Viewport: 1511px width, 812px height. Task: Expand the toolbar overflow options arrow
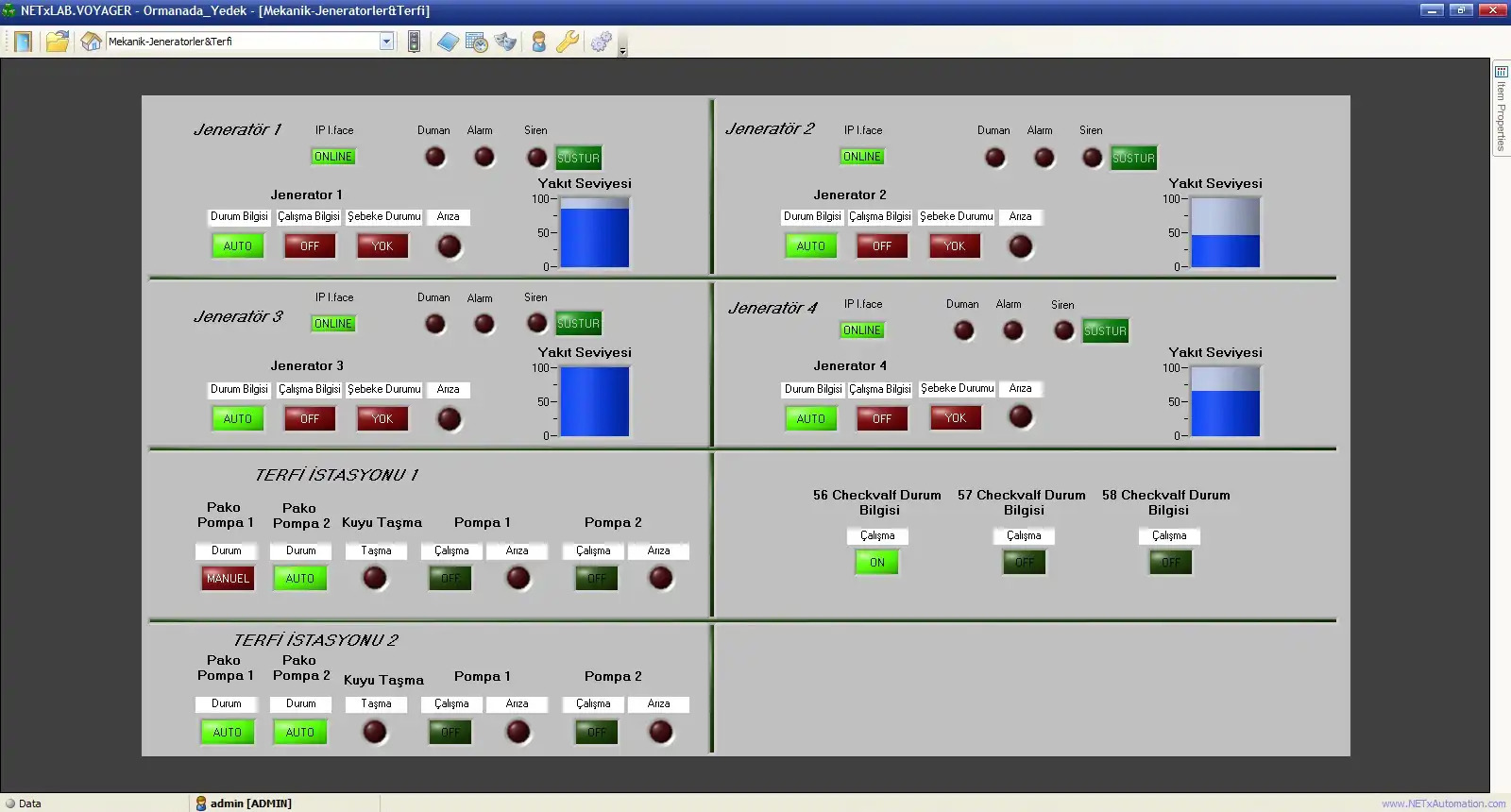tap(622, 51)
